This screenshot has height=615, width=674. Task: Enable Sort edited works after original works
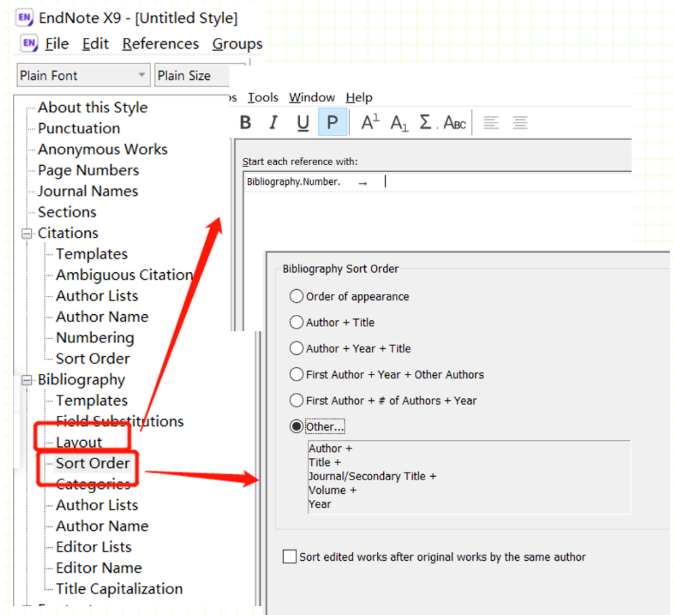[290, 556]
